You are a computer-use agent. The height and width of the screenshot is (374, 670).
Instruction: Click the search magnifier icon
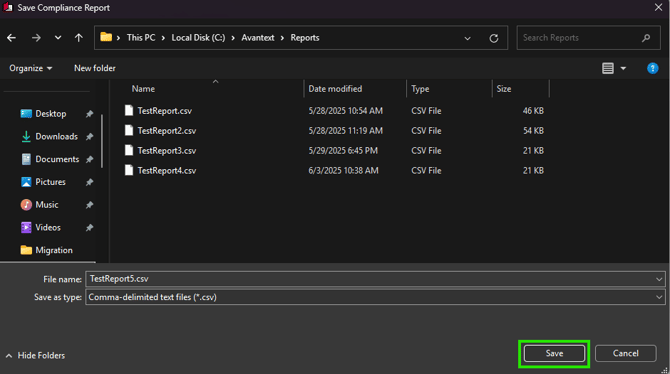pyautogui.click(x=646, y=38)
